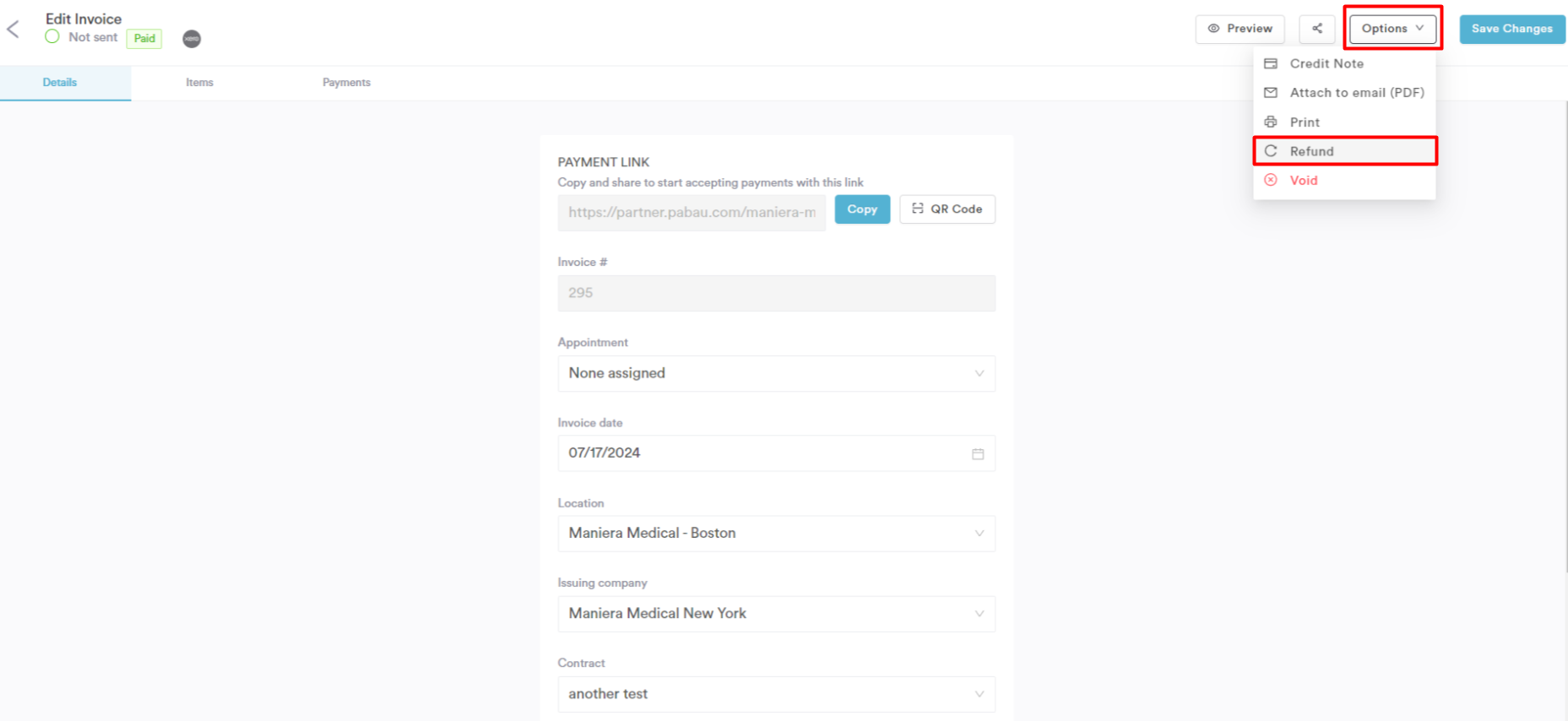Switch to the Items tab
1568x721 pixels.
(199, 83)
